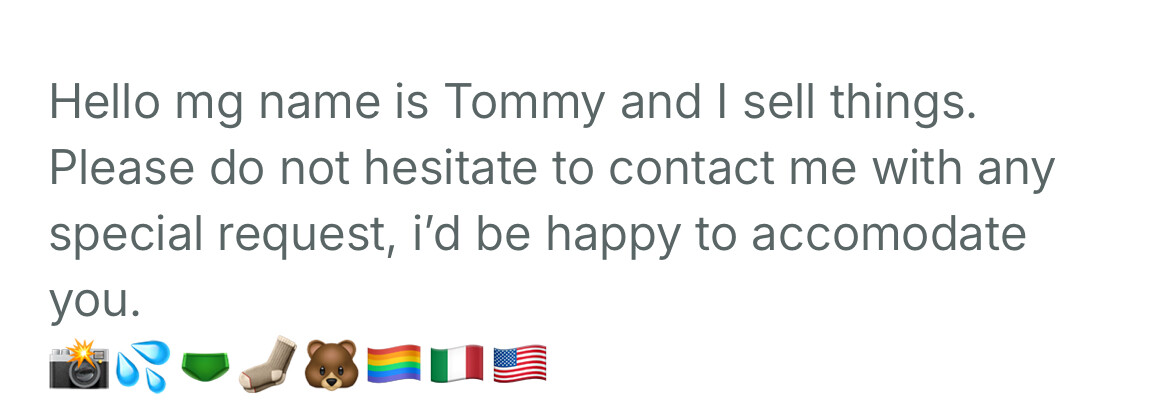Click the rainbow pride flag emoji
Viewport: 1170px width, 409px height.
395,364
